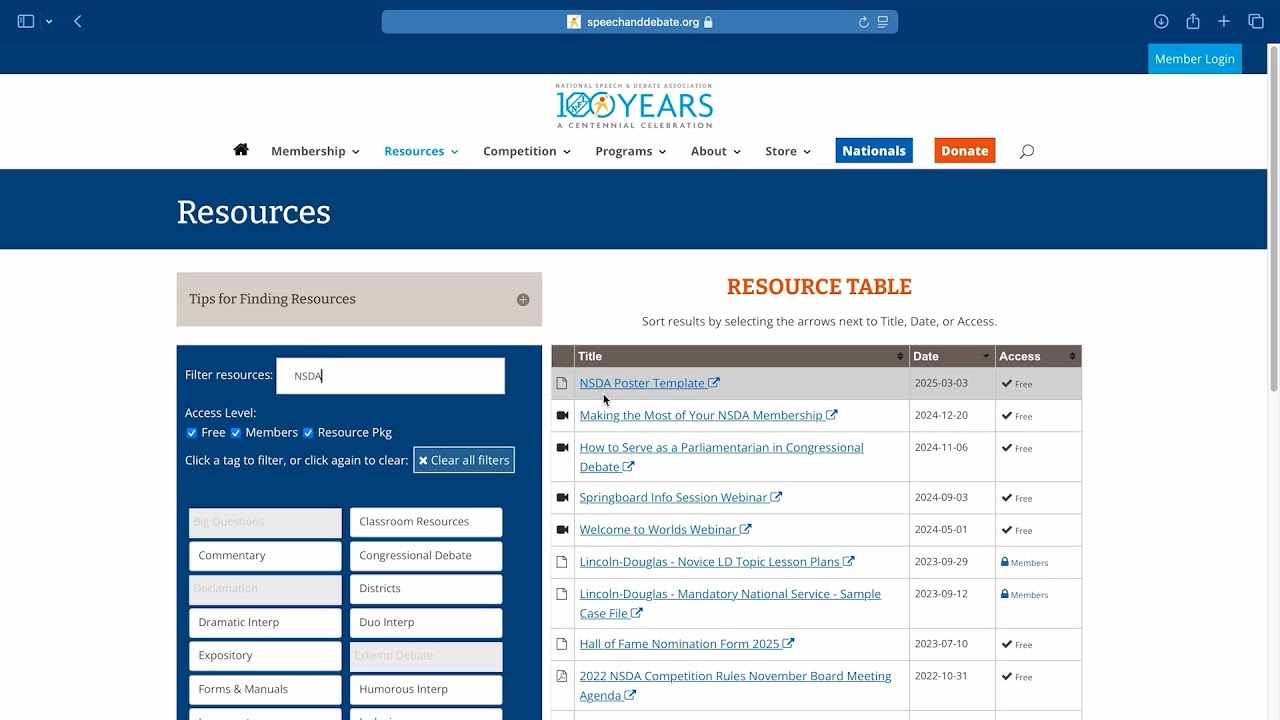Click video icon for Springboard Info Session
The image size is (1280, 720).
tap(562, 497)
